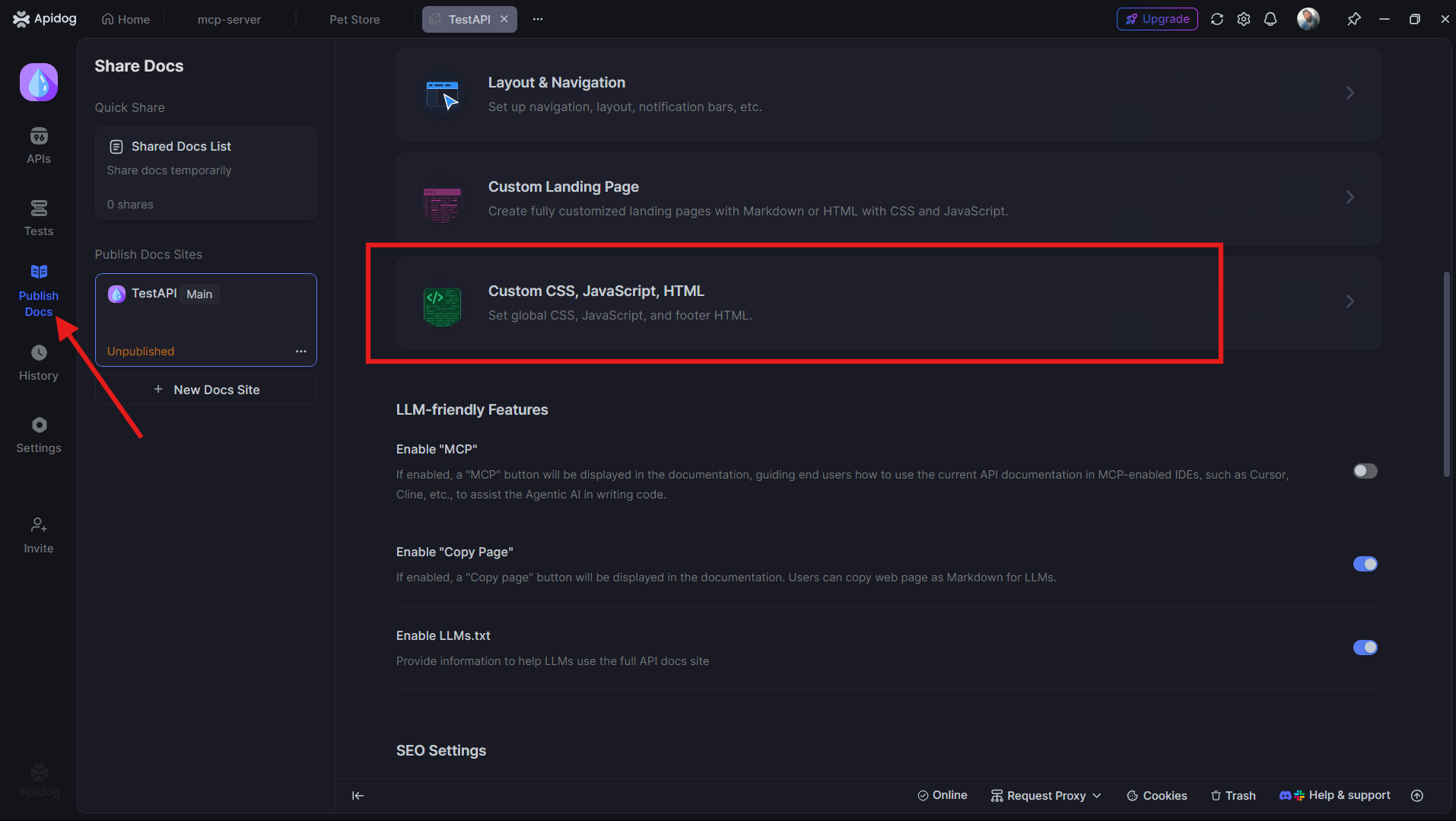Click the refresh sync icon in title bar

coord(1217,19)
